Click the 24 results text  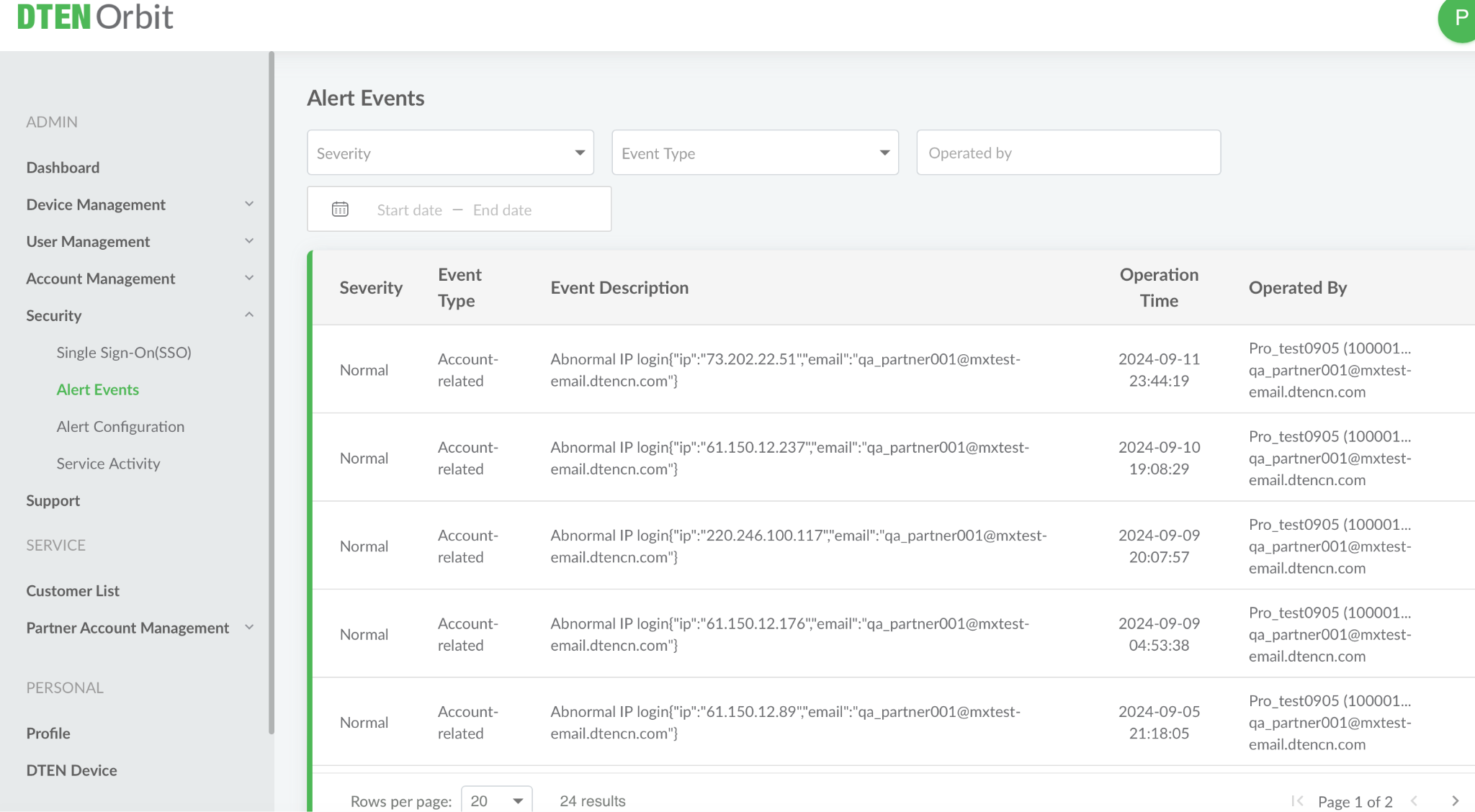pyautogui.click(x=593, y=801)
